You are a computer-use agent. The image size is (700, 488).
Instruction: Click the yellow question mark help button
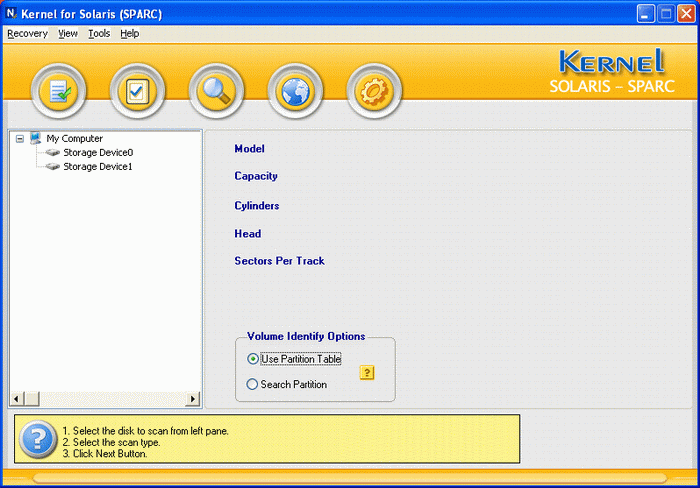tap(367, 373)
